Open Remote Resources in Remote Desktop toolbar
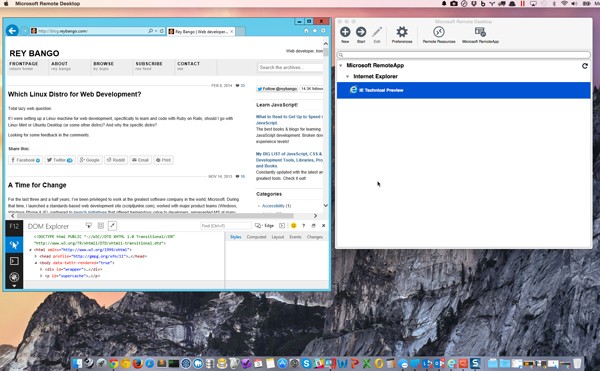 439,35
